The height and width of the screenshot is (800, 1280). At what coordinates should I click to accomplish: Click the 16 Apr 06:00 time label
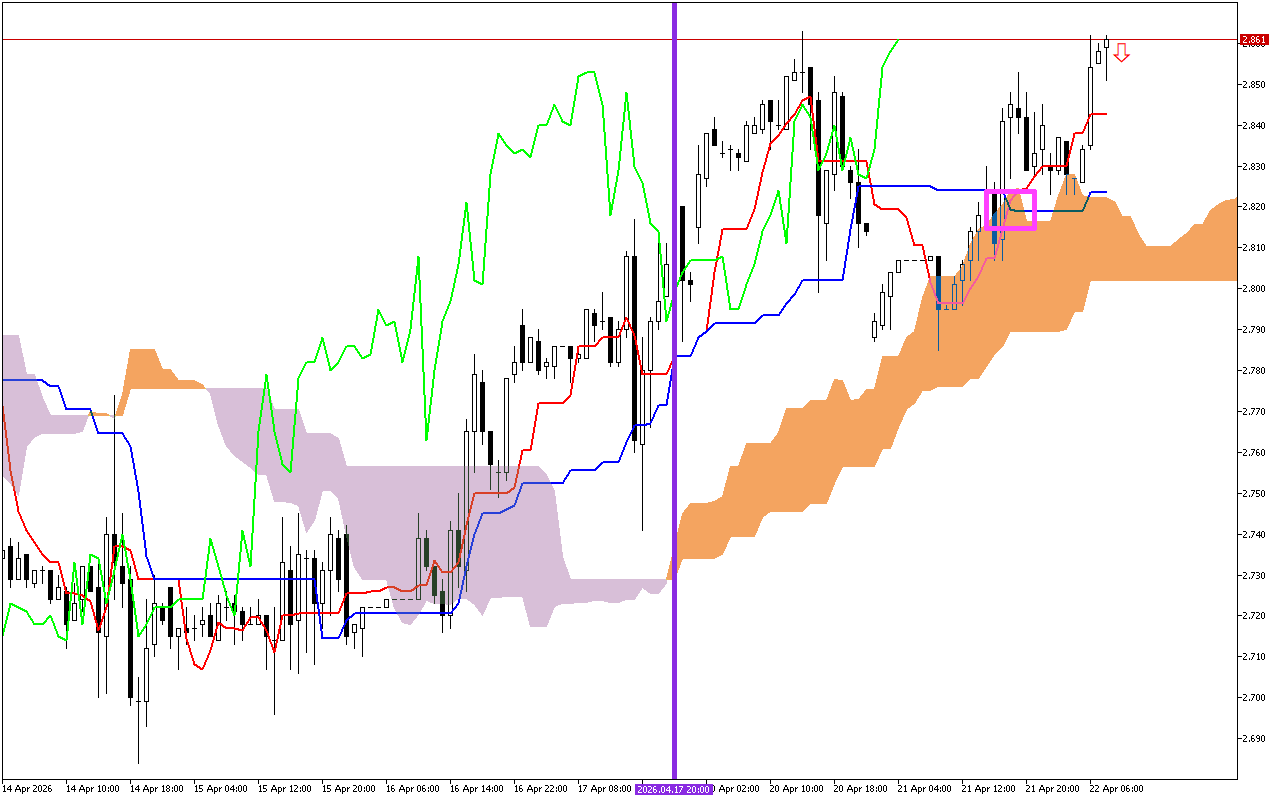(412, 789)
